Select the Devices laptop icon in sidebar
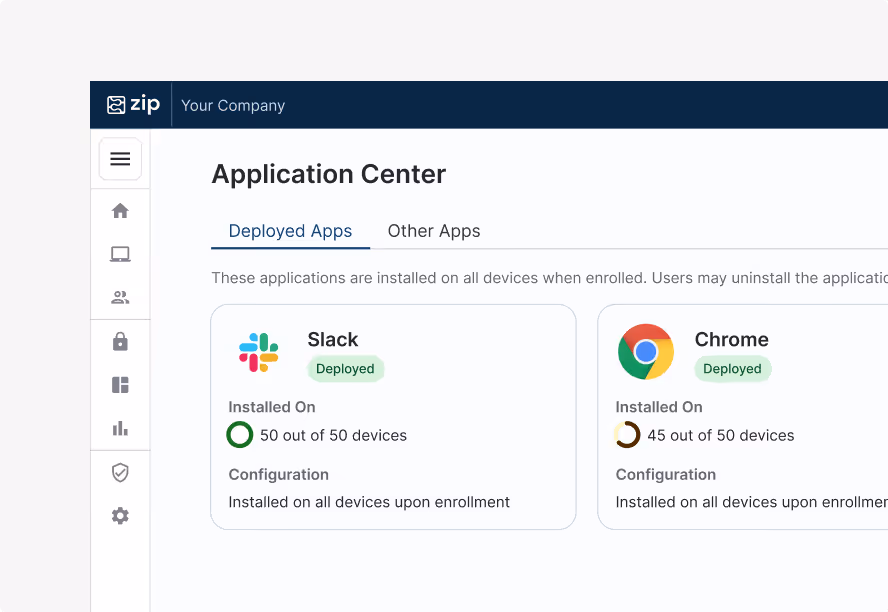Viewport: 888px width, 612px height. pos(120,254)
